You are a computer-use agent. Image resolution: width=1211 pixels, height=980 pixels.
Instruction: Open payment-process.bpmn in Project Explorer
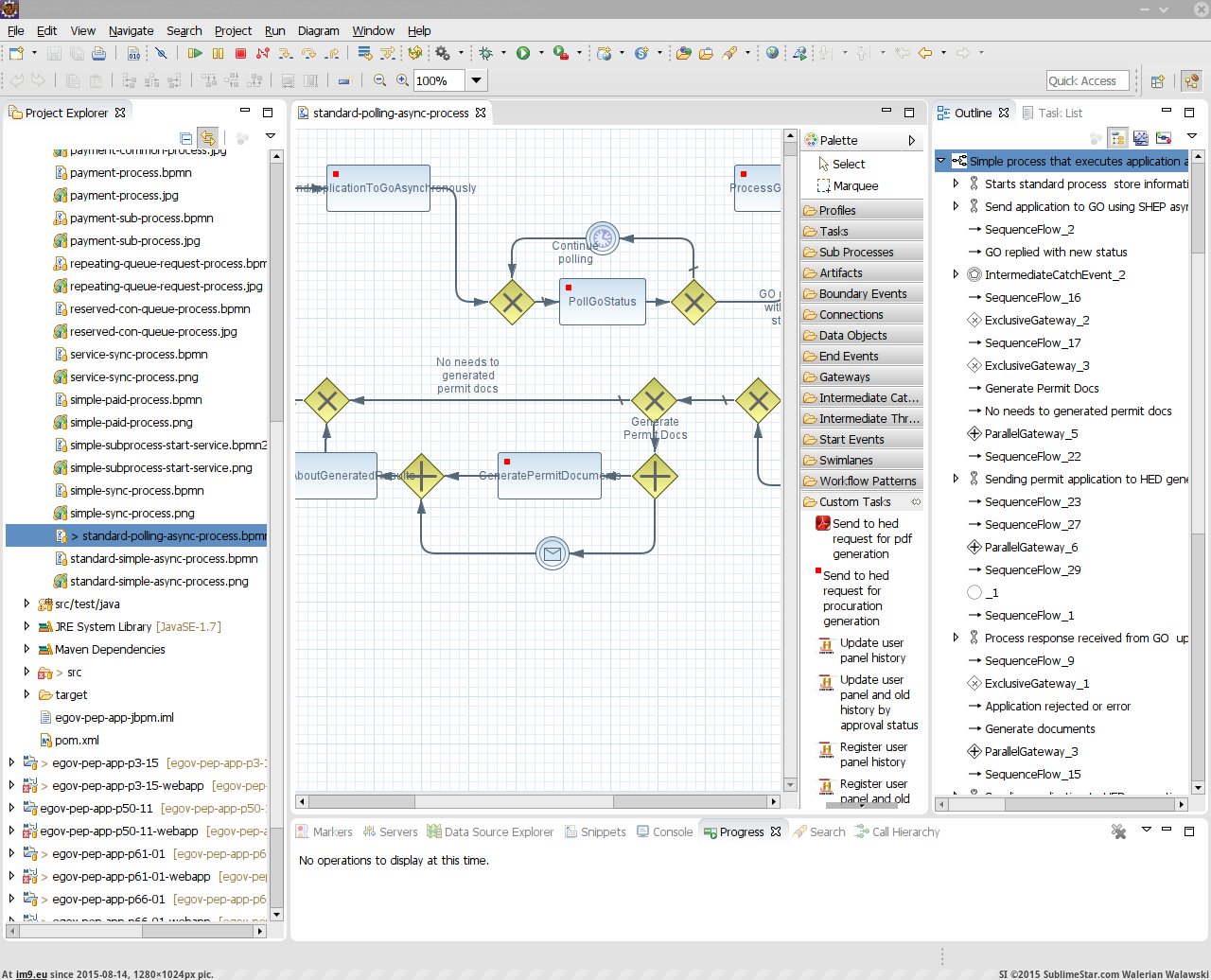click(131, 172)
